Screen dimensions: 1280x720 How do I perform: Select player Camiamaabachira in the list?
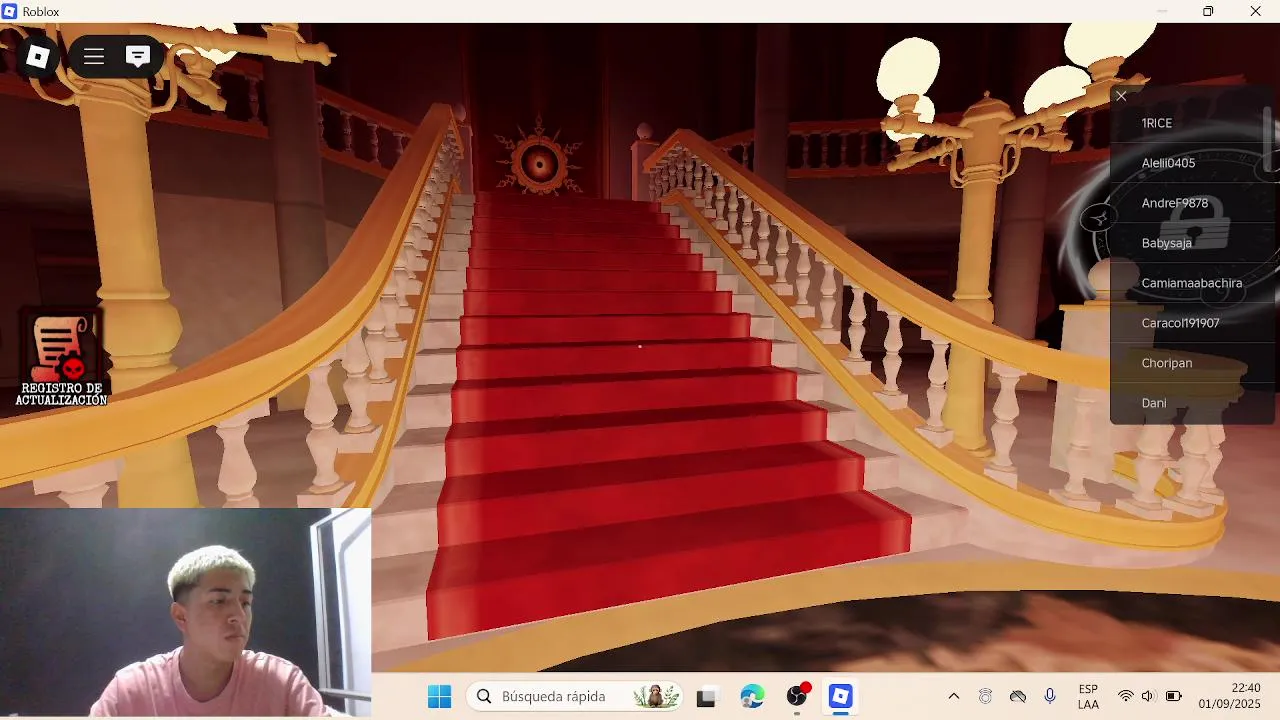(1191, 283)
